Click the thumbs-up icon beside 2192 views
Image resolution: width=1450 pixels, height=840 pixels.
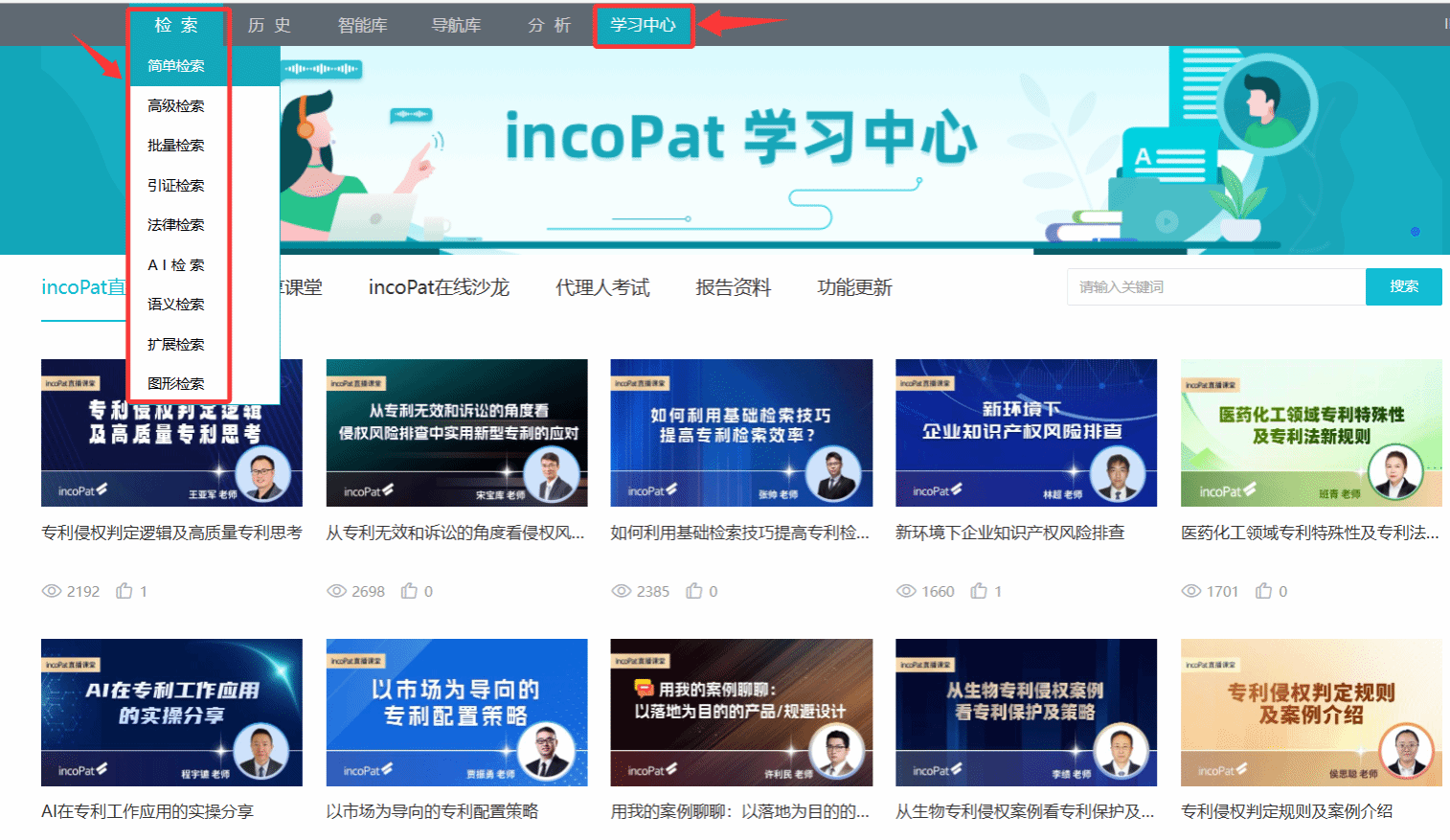(x=125, y=591)
